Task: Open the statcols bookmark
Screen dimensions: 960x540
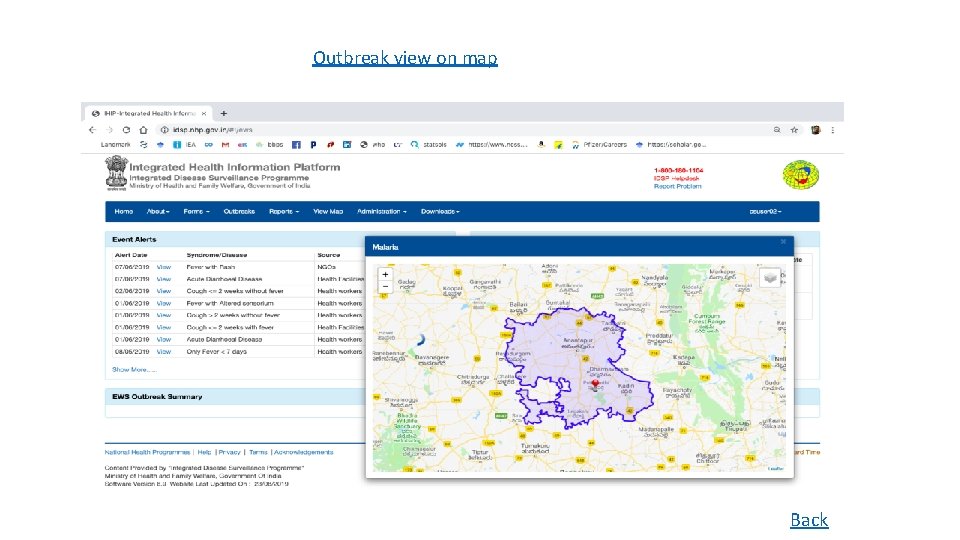Action: click(429, 145)
